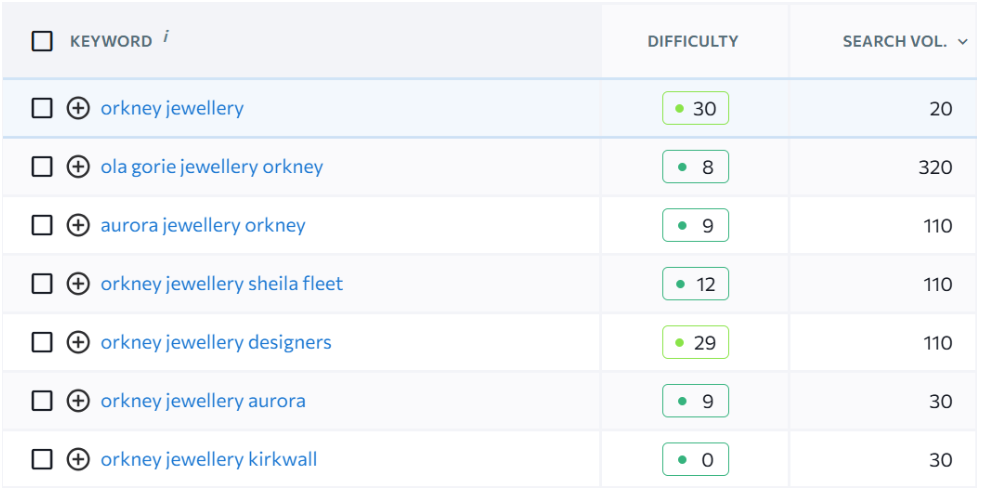This screenshot has height=492, width=982.
Task: Check the box for orkney jewellery row
Action: tap(42, 108)
